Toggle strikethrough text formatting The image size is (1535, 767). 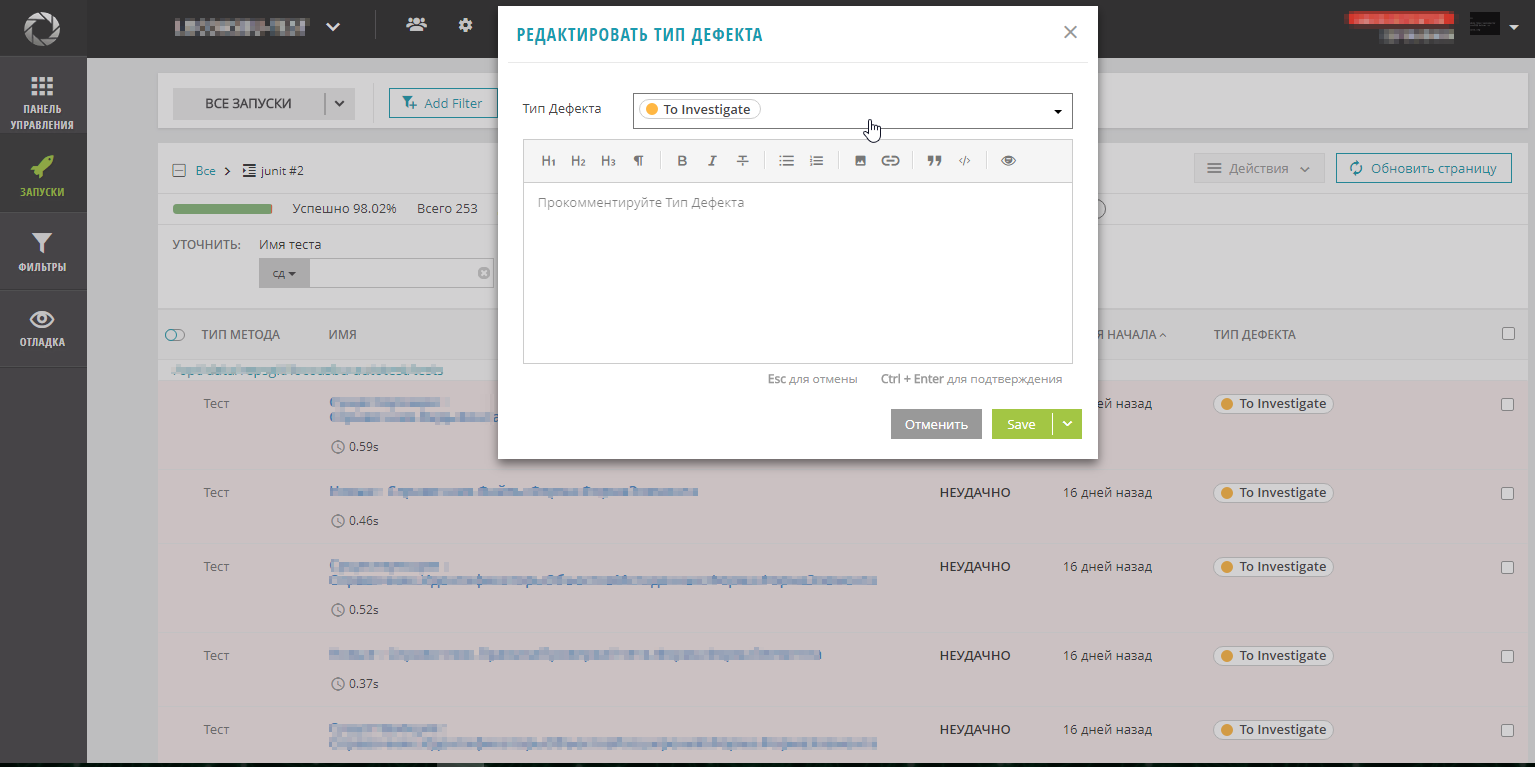[742, 161]
